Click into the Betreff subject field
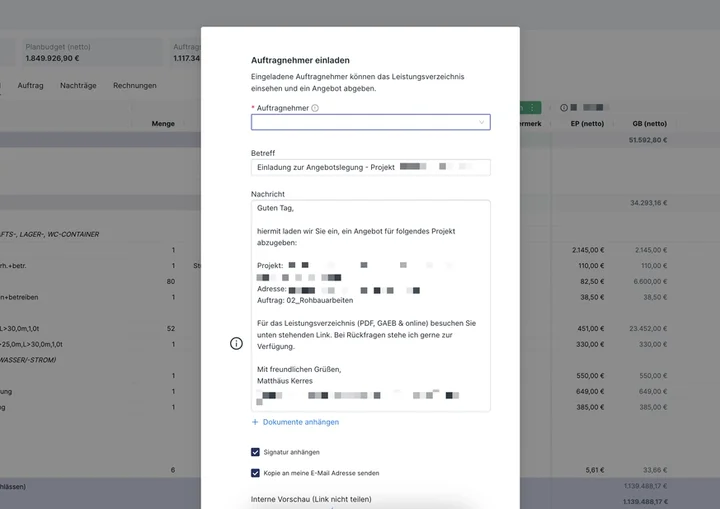 click(371, 167)
